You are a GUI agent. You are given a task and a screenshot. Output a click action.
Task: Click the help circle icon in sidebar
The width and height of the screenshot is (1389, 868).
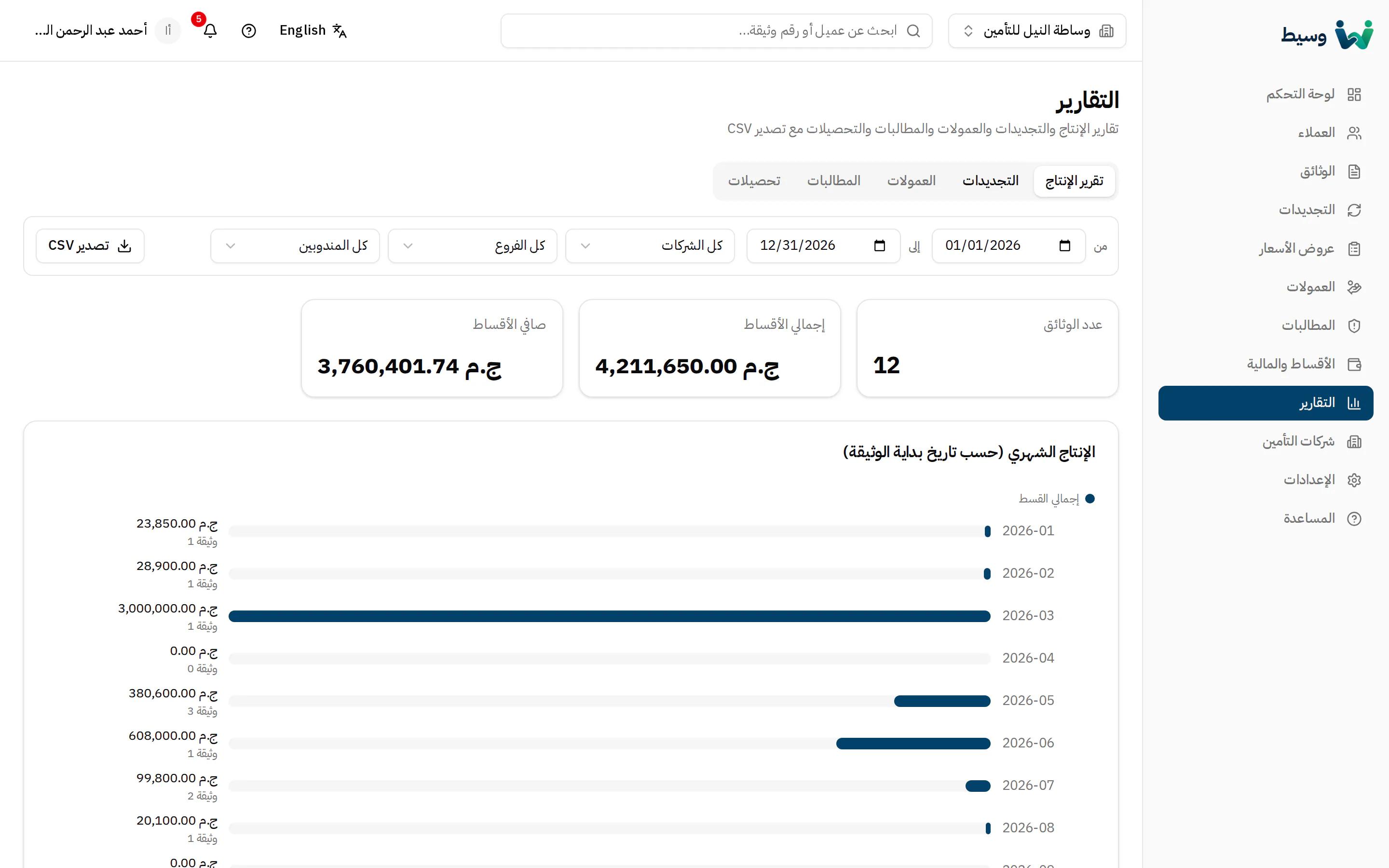(1354, 518)
